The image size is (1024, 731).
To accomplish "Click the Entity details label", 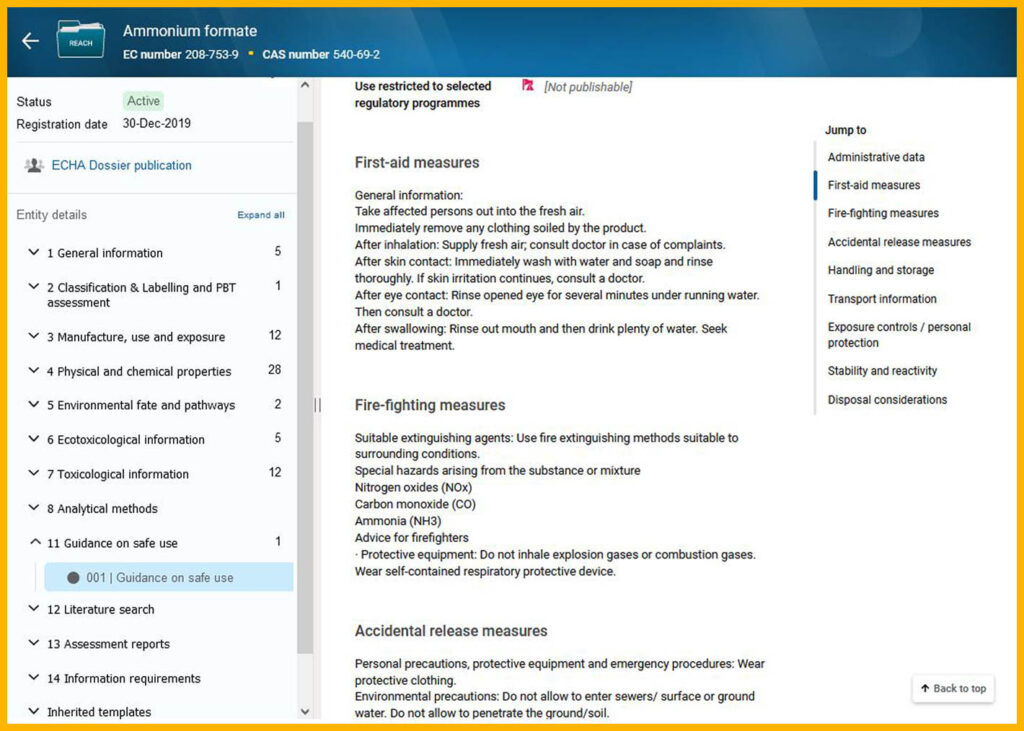I will (x=52, y=215).
